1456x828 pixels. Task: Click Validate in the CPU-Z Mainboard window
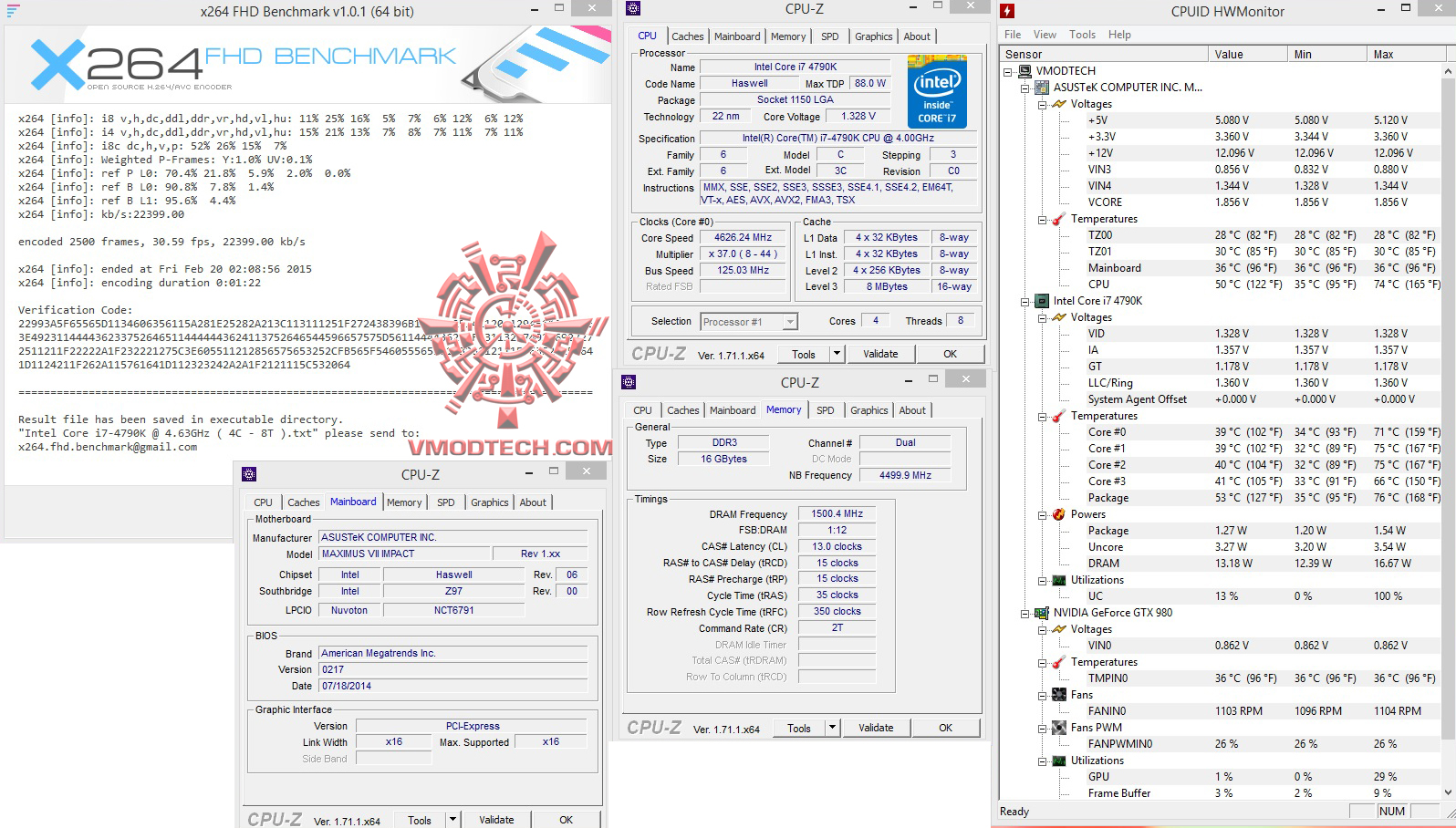[496, 820]
